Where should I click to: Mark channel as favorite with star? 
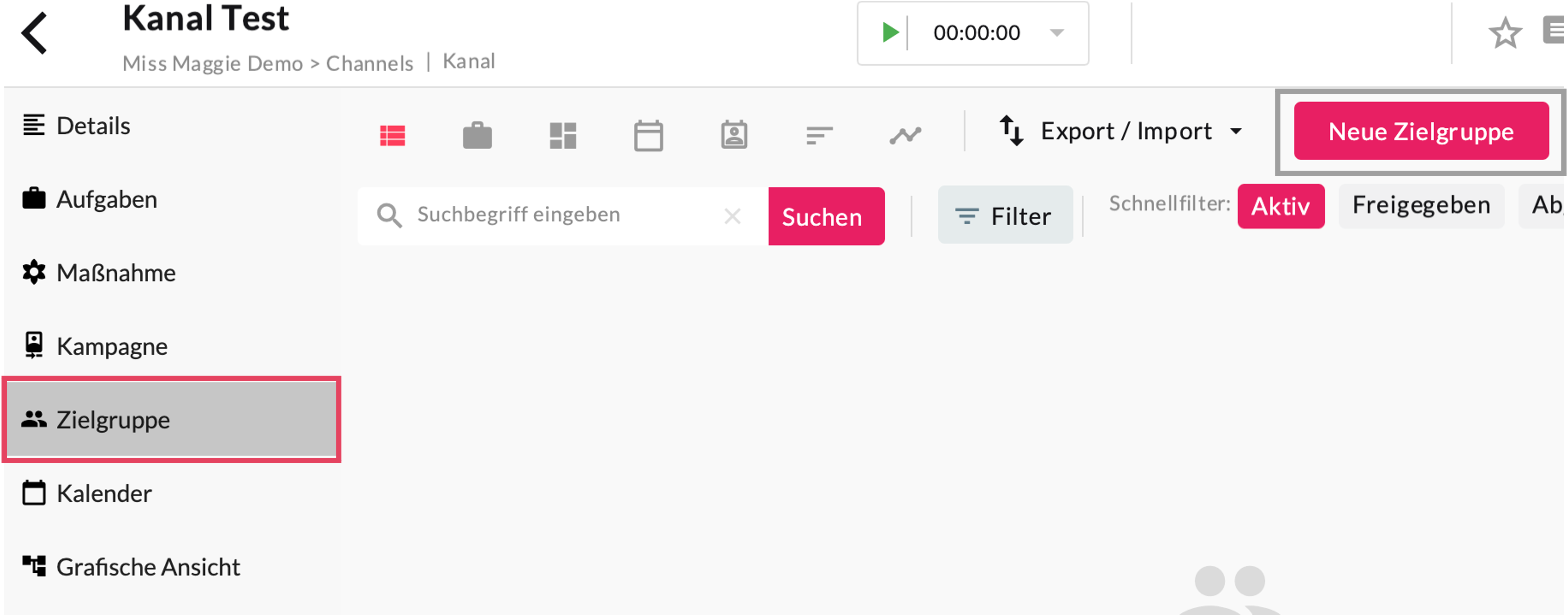[x=1505, y=33]
